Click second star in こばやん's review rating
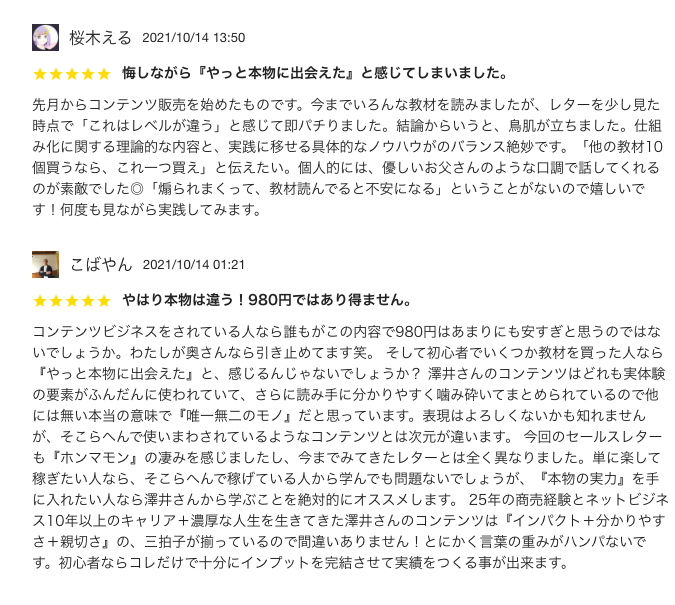Viewport: 675px width, 605px height. [x=56, y=300]
